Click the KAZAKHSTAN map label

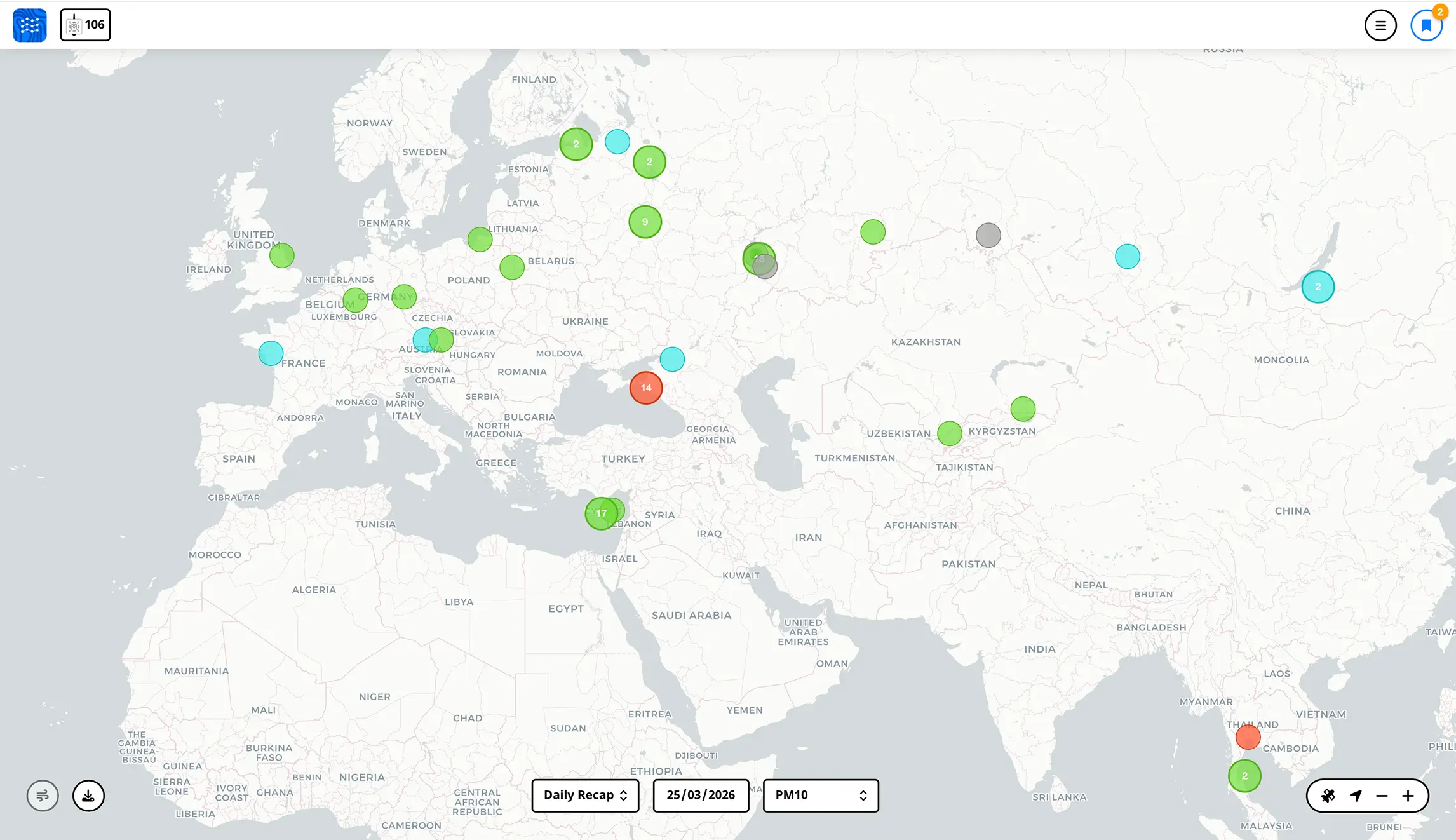[x=926, y=342]
